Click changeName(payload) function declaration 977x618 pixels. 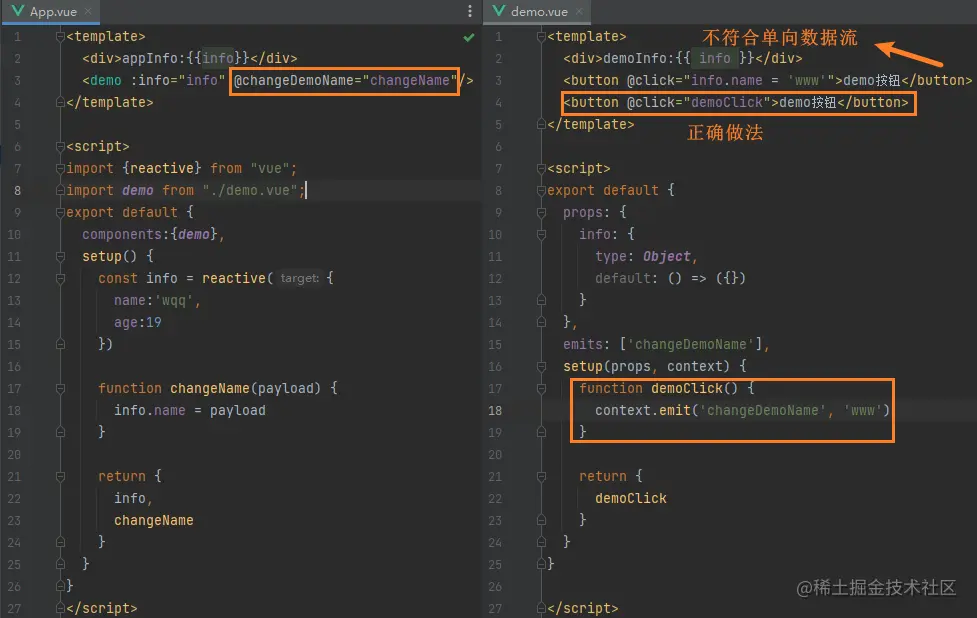245,388
